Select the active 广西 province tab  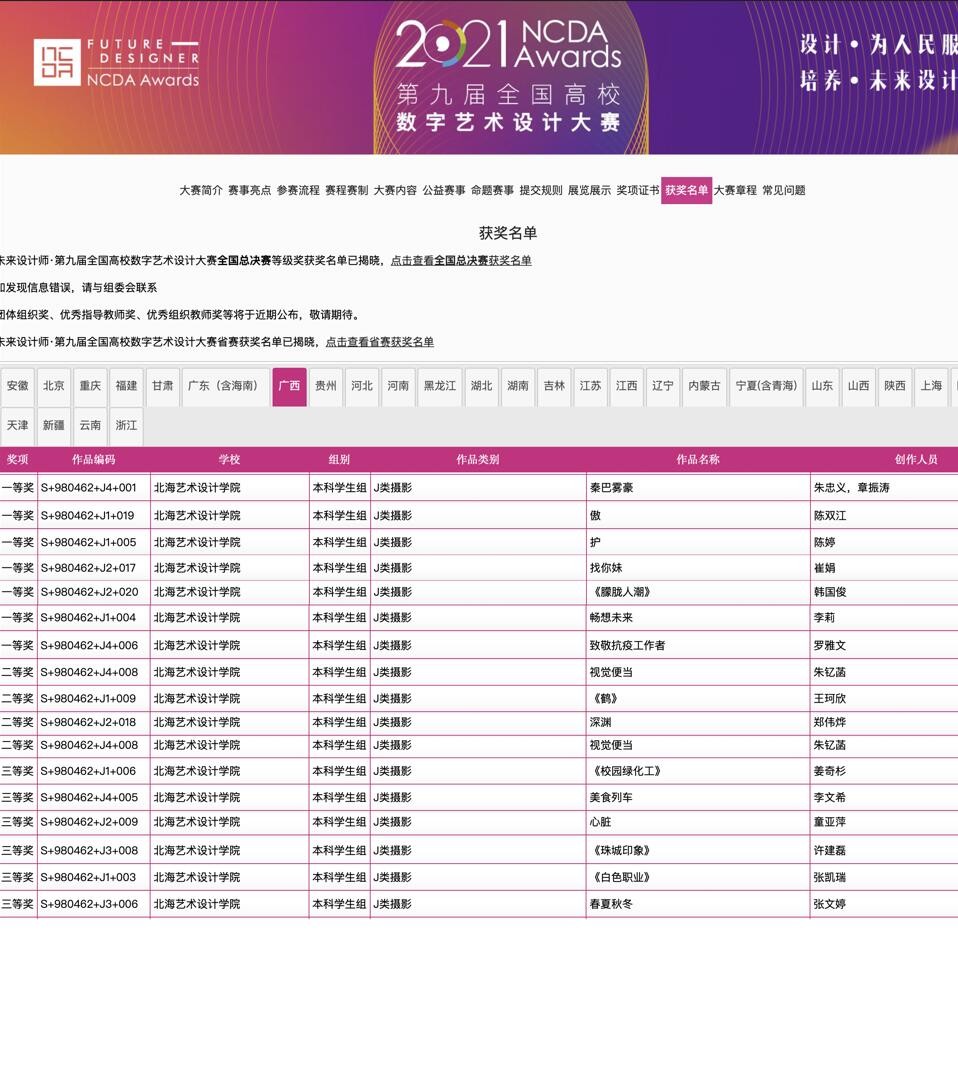[289, 386]
